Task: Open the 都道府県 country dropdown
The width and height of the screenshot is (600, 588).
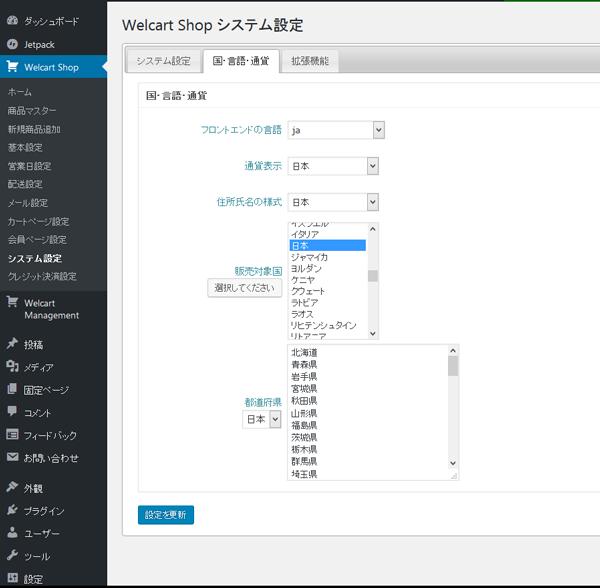Action: tap(262, 419)
